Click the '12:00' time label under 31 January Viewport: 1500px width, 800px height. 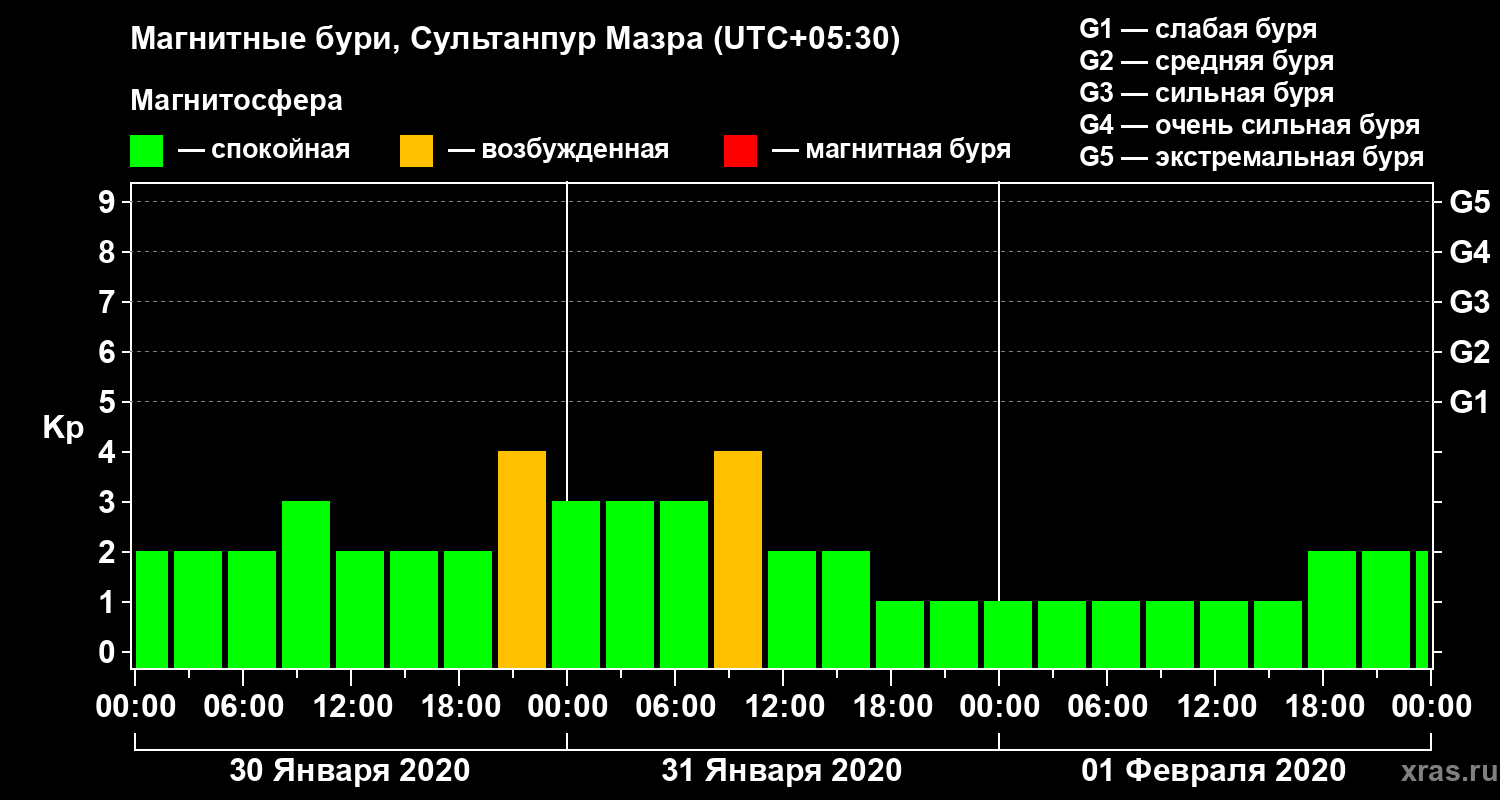(x=784, y=706)
